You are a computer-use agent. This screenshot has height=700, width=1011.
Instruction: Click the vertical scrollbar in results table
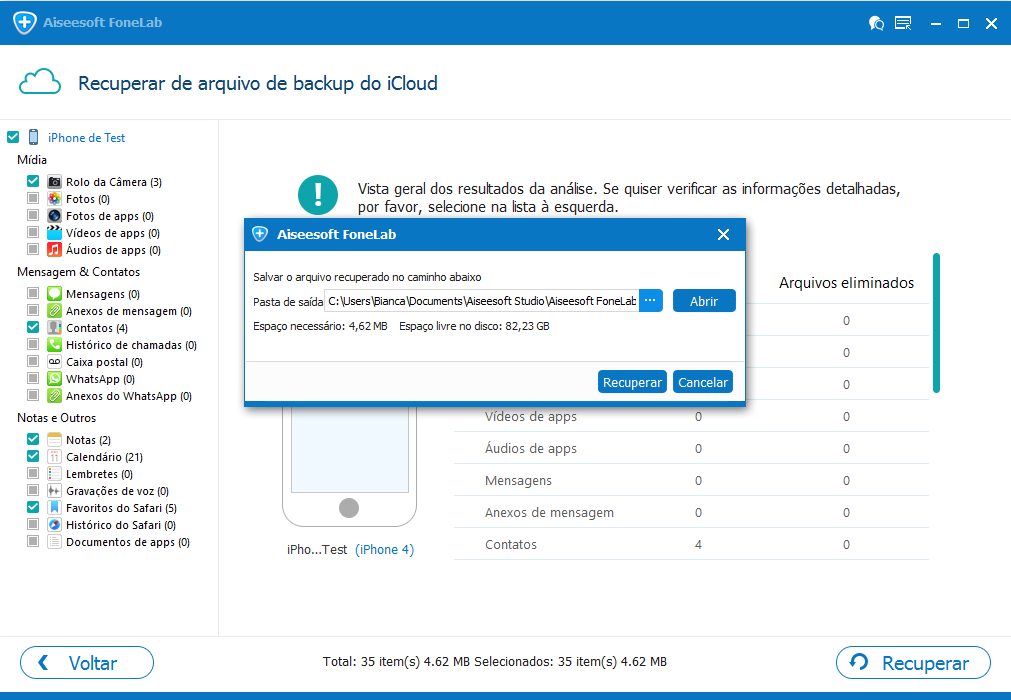click(936, 322)
